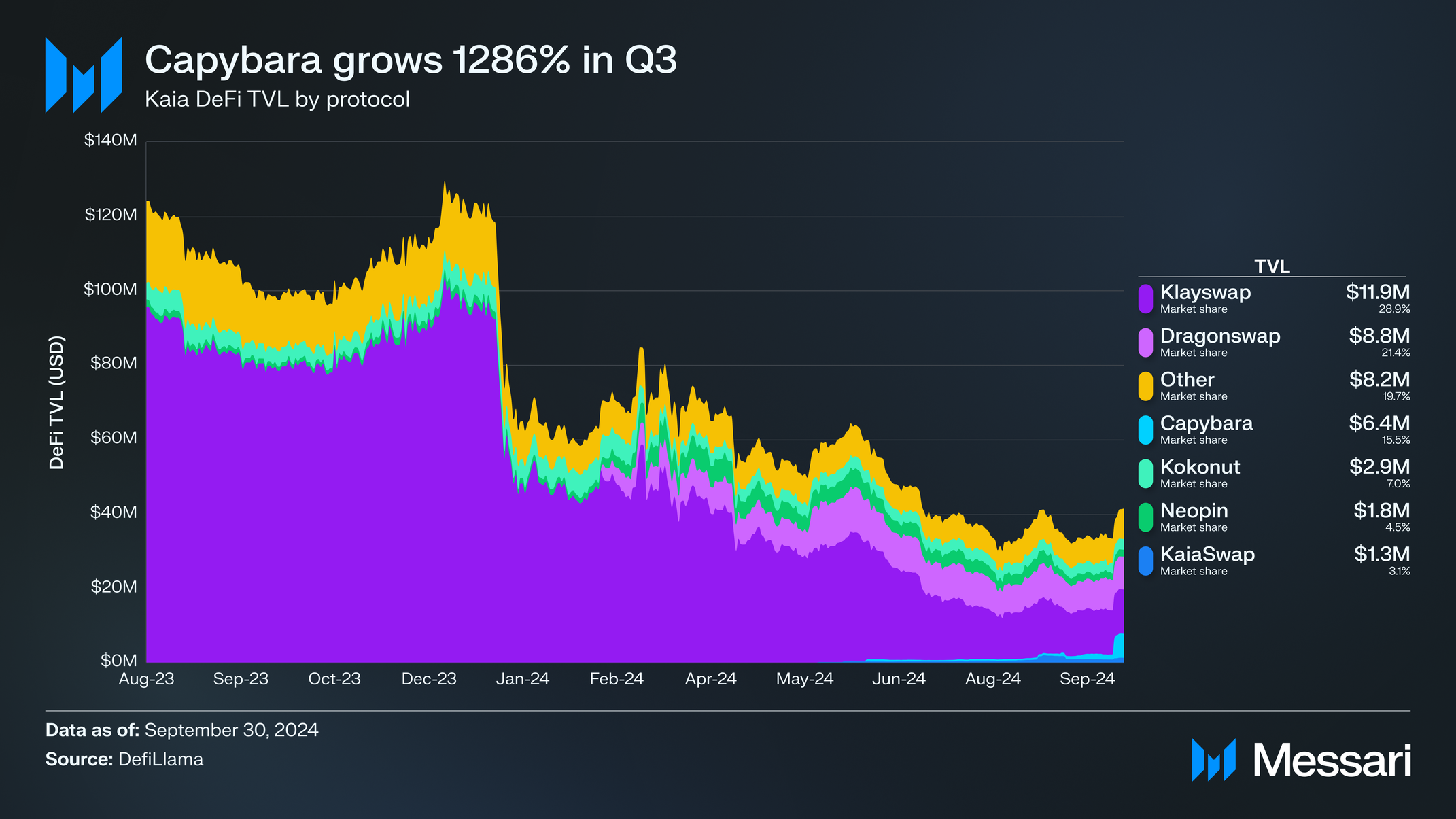This screenshot has height=819, width=1456.
Task: Select the Capybara legend label
Action: 1206,423
